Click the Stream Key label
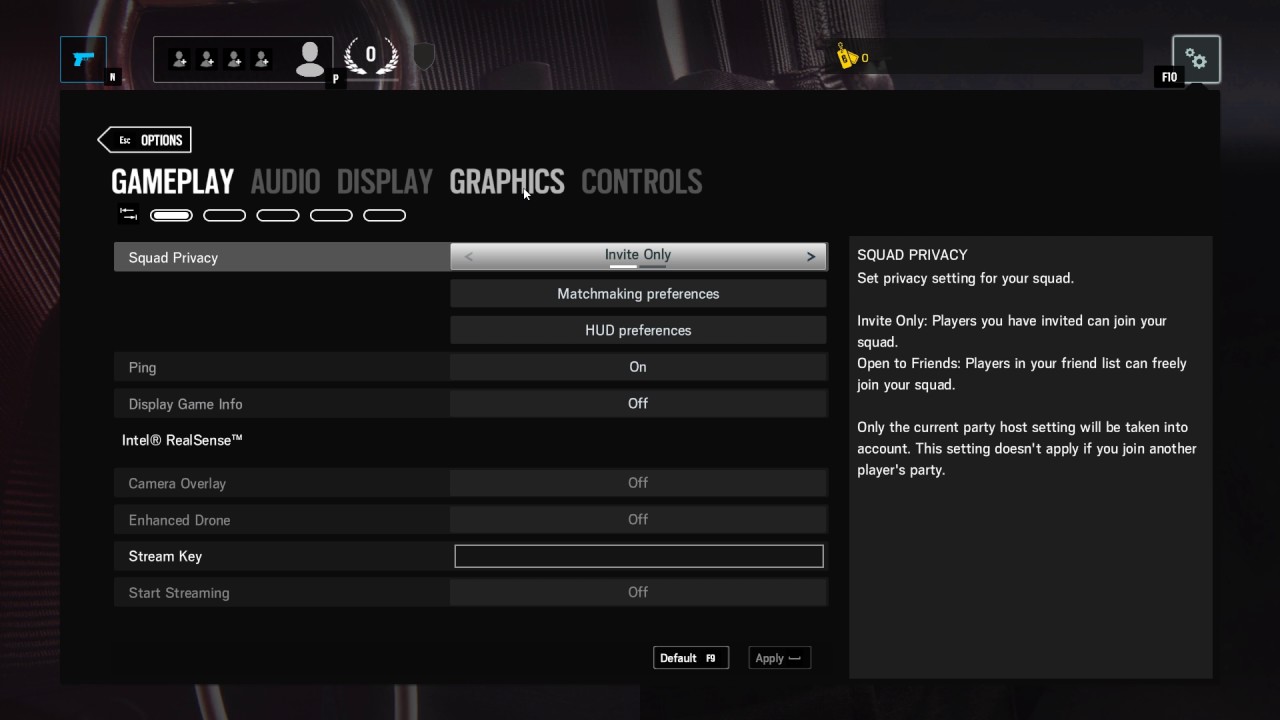 pos(165,556)
